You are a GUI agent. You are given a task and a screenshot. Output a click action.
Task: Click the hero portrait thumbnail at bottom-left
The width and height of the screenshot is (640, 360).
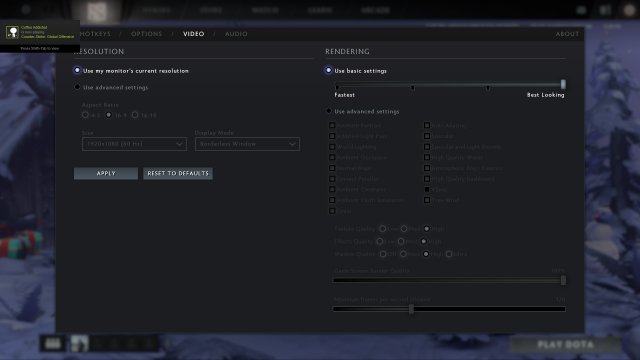point(80,344)
